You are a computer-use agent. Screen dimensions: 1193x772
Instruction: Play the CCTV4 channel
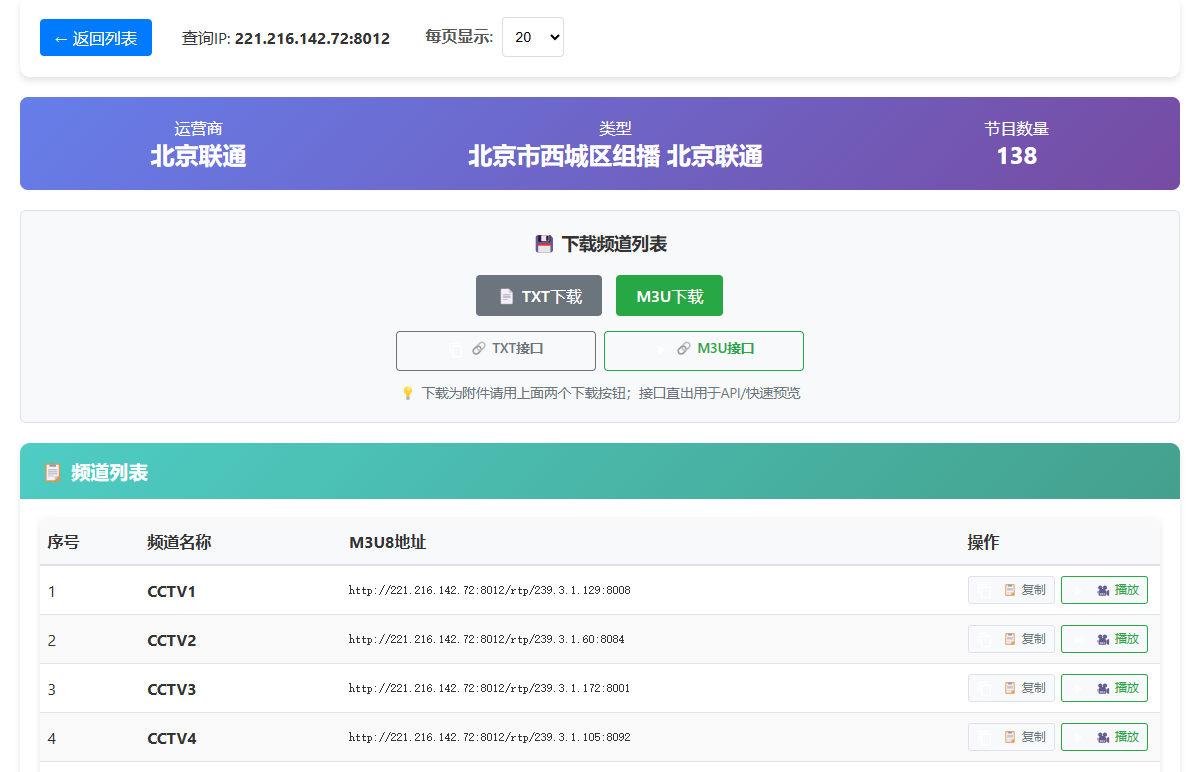point(1104,737)
